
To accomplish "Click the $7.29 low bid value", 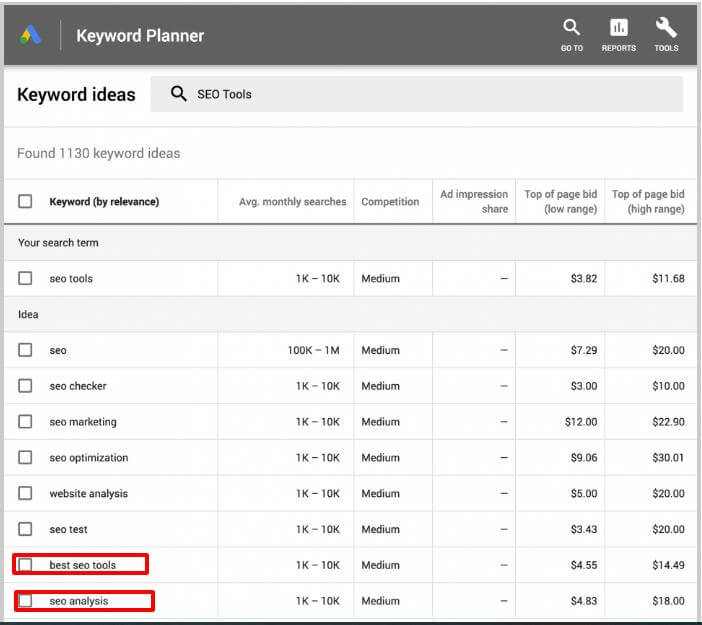I will pyautogui.click(x=584, y=350).
